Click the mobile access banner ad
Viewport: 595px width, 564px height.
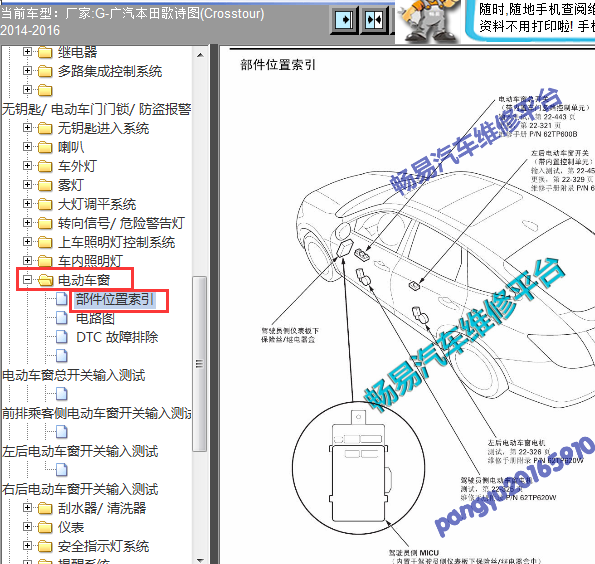click(x=530, y=21)
